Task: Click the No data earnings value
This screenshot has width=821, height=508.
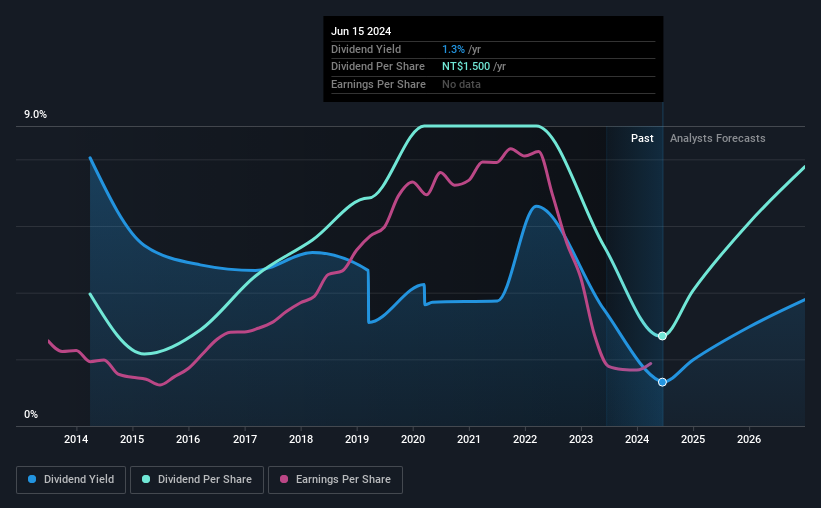Action: click(x=461, y=84)
